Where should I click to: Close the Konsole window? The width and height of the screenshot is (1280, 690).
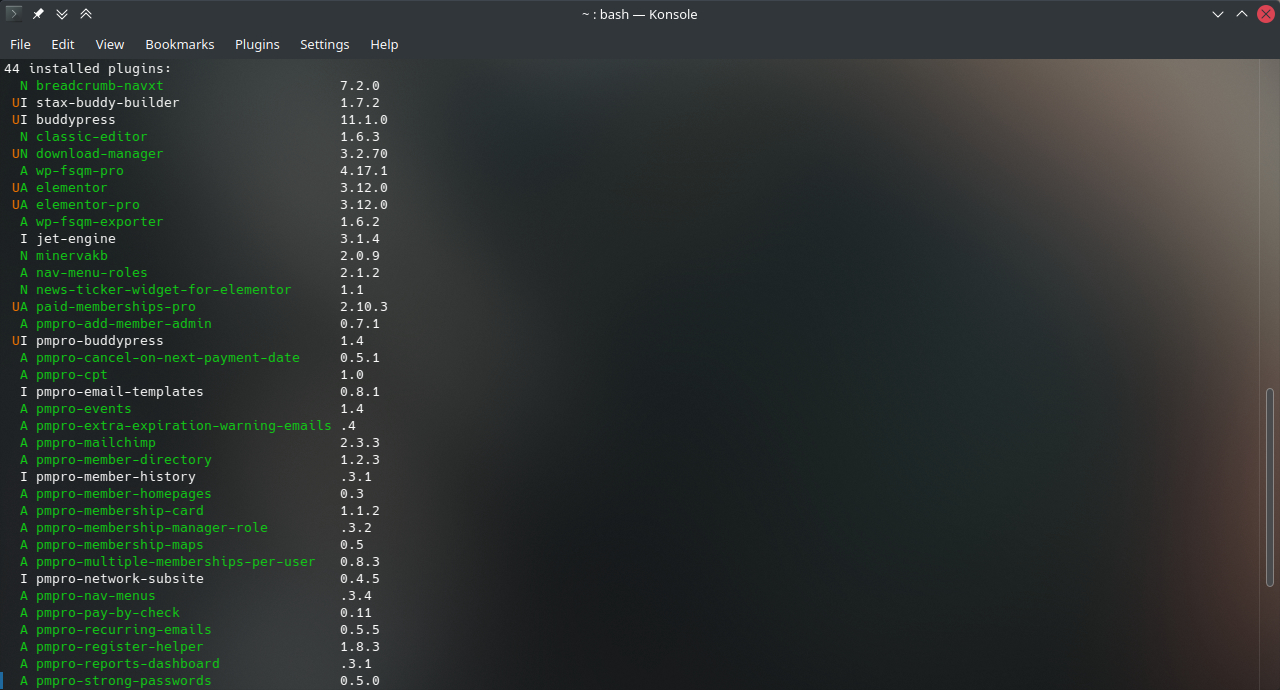(1265, 14)
